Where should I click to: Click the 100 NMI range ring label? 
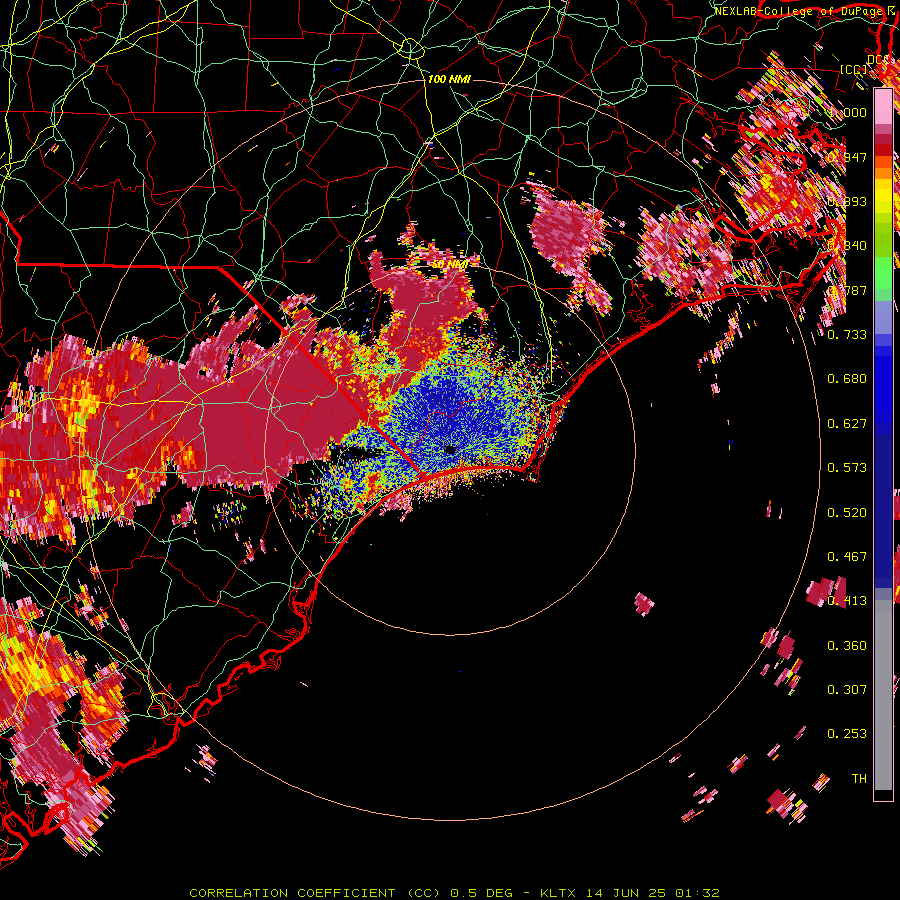point(449,79)
